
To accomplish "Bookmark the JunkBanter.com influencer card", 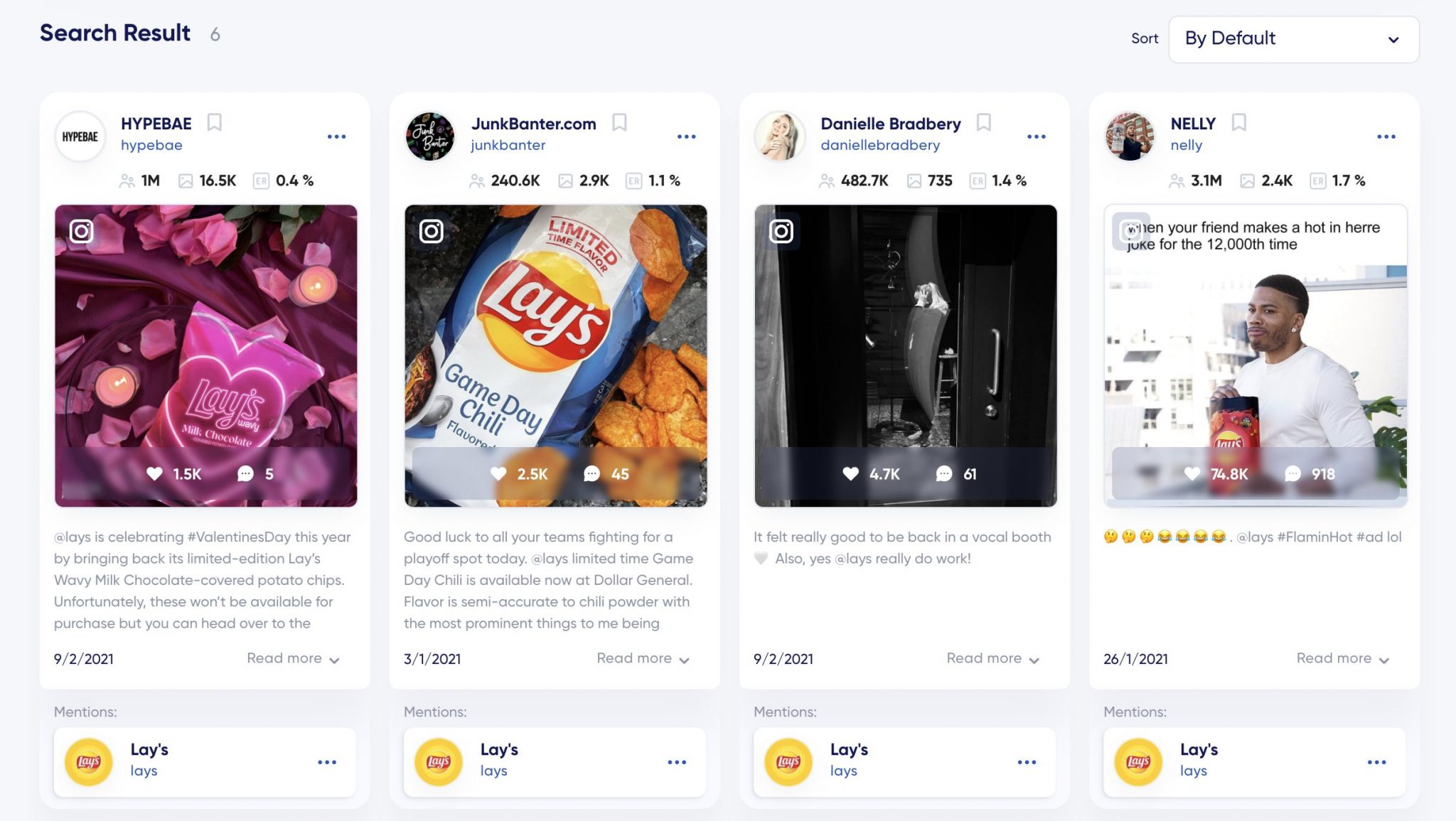I will [x=619, y=123].
